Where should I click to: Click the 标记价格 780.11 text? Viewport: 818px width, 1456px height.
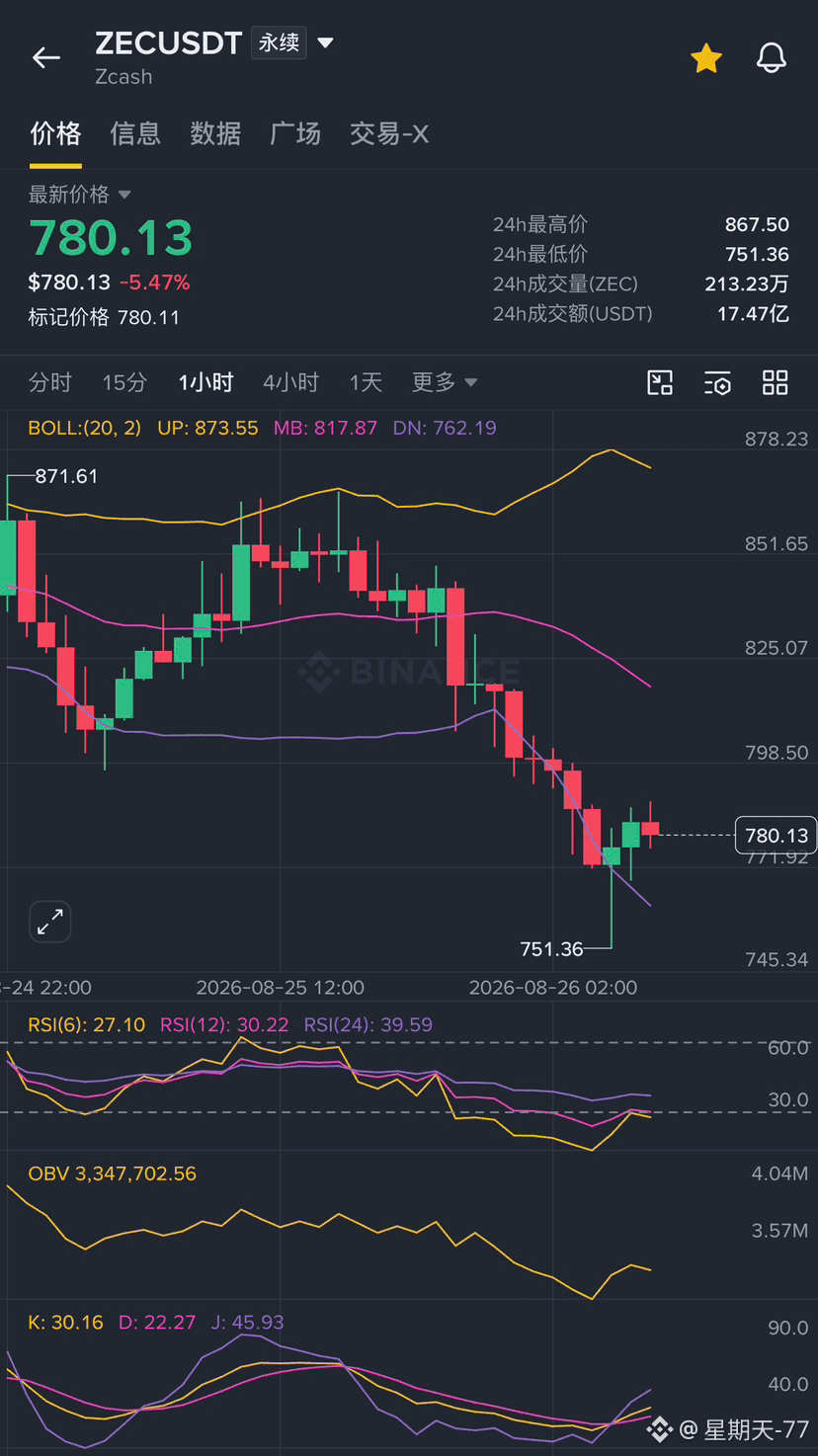click(x=104, y=317)
